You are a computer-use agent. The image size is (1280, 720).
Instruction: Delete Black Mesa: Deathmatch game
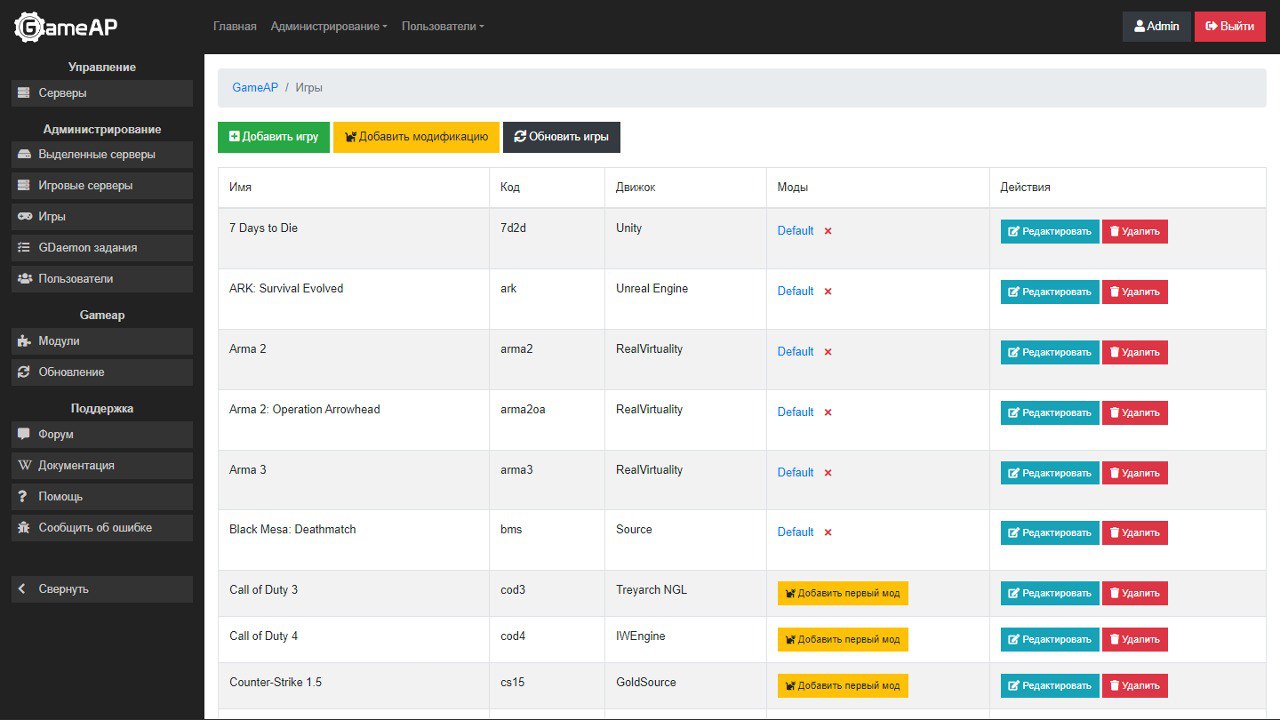(x=1135, y=533)
